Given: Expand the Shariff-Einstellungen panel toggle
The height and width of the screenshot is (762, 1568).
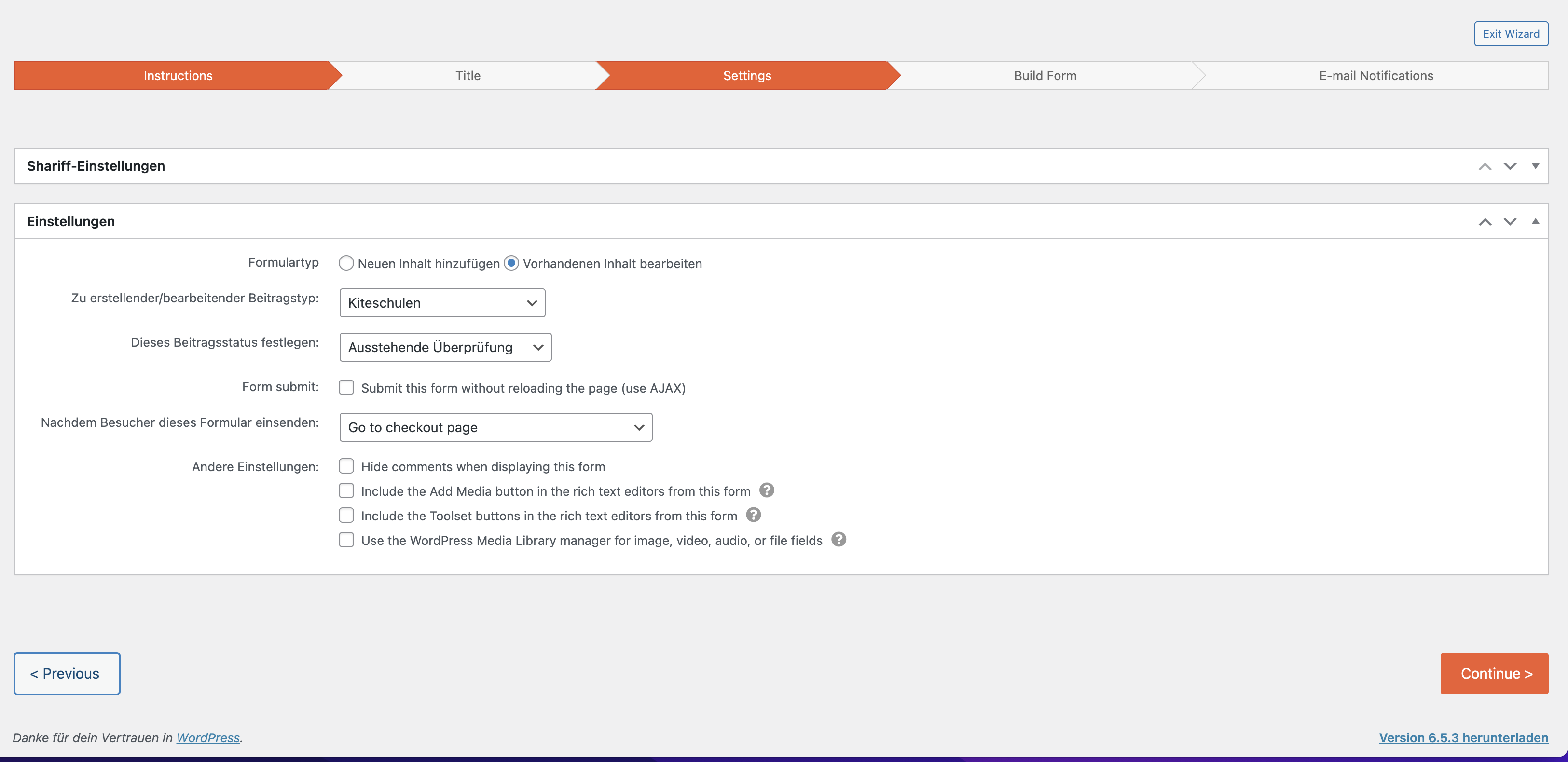Looking at the screenshot, I should [1535, 166].
